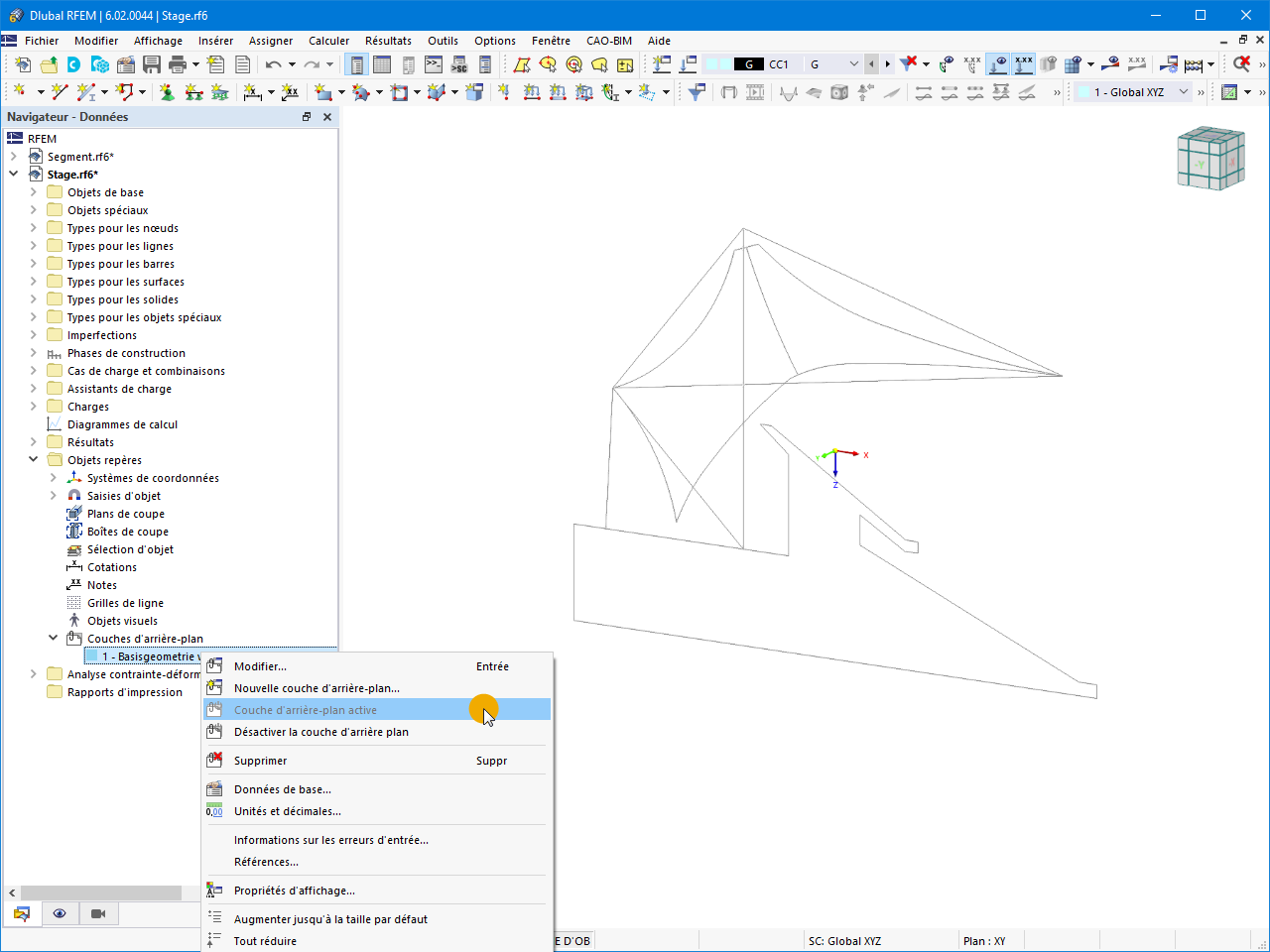Viewport: 1270px width, 952px height.
Task: Click the camera recording icon below the navigator
Action: coord(96,913)
